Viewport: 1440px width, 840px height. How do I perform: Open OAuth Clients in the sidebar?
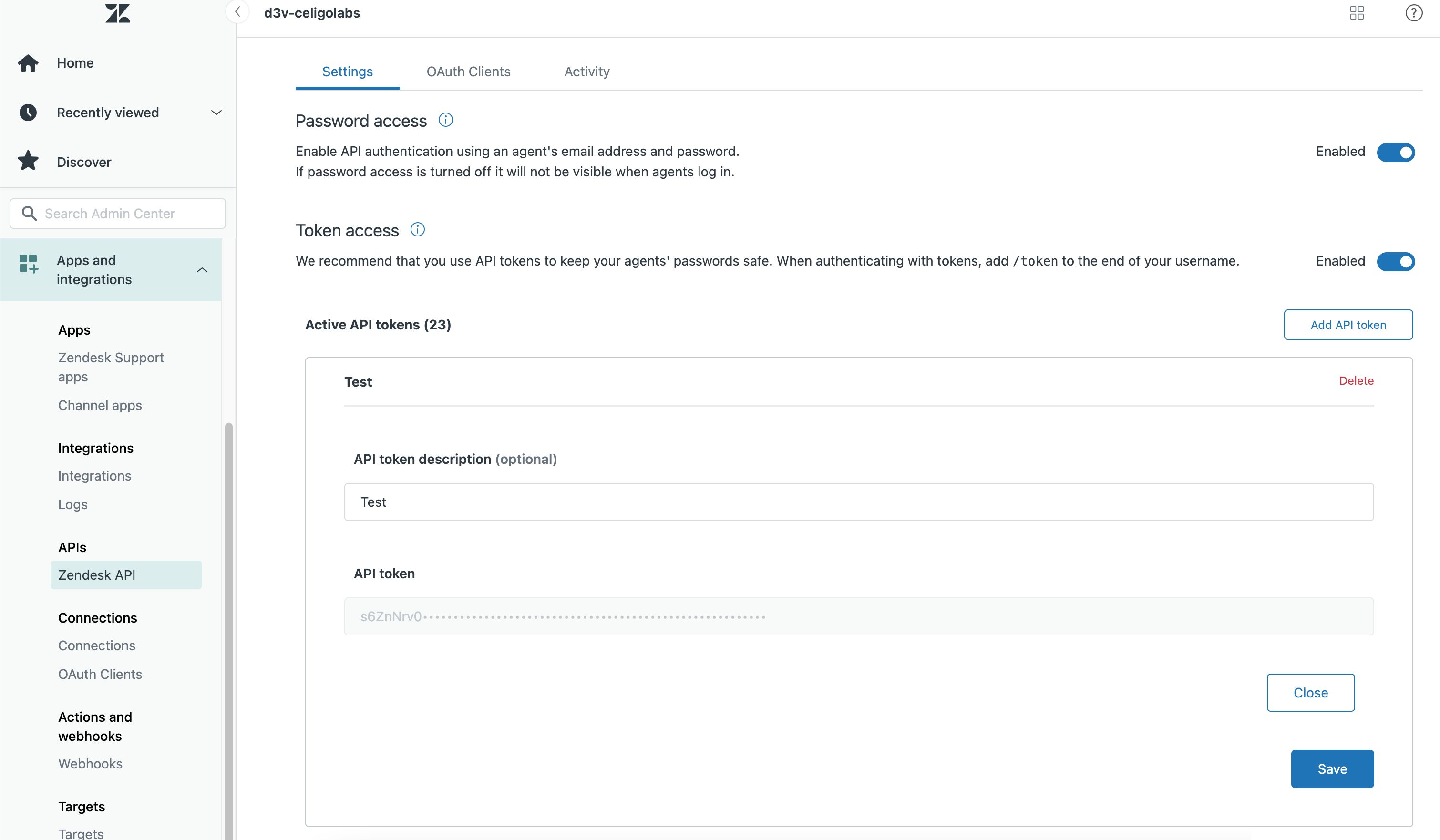click(100, 674)
